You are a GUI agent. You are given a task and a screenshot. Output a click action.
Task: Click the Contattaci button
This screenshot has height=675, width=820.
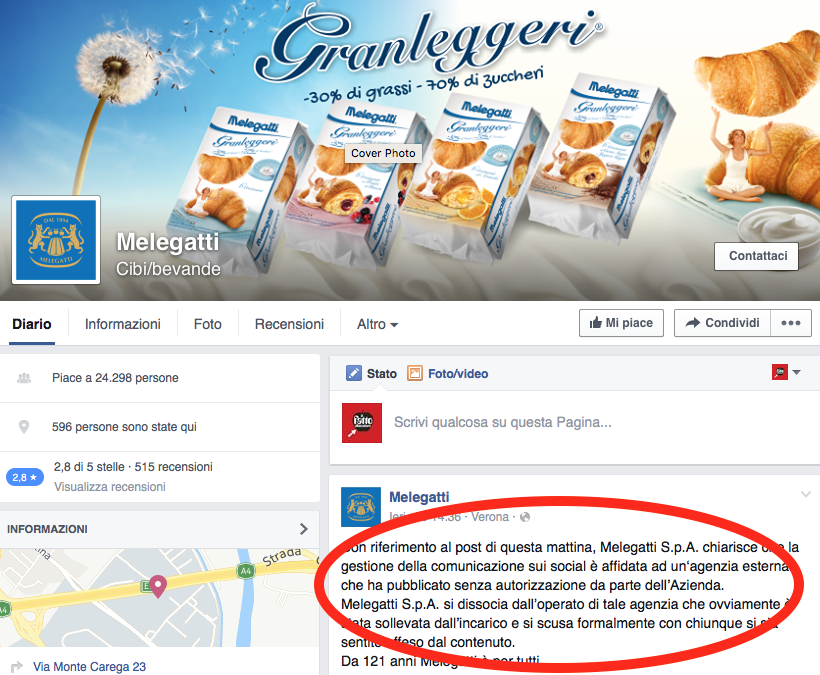pos(756,256)
